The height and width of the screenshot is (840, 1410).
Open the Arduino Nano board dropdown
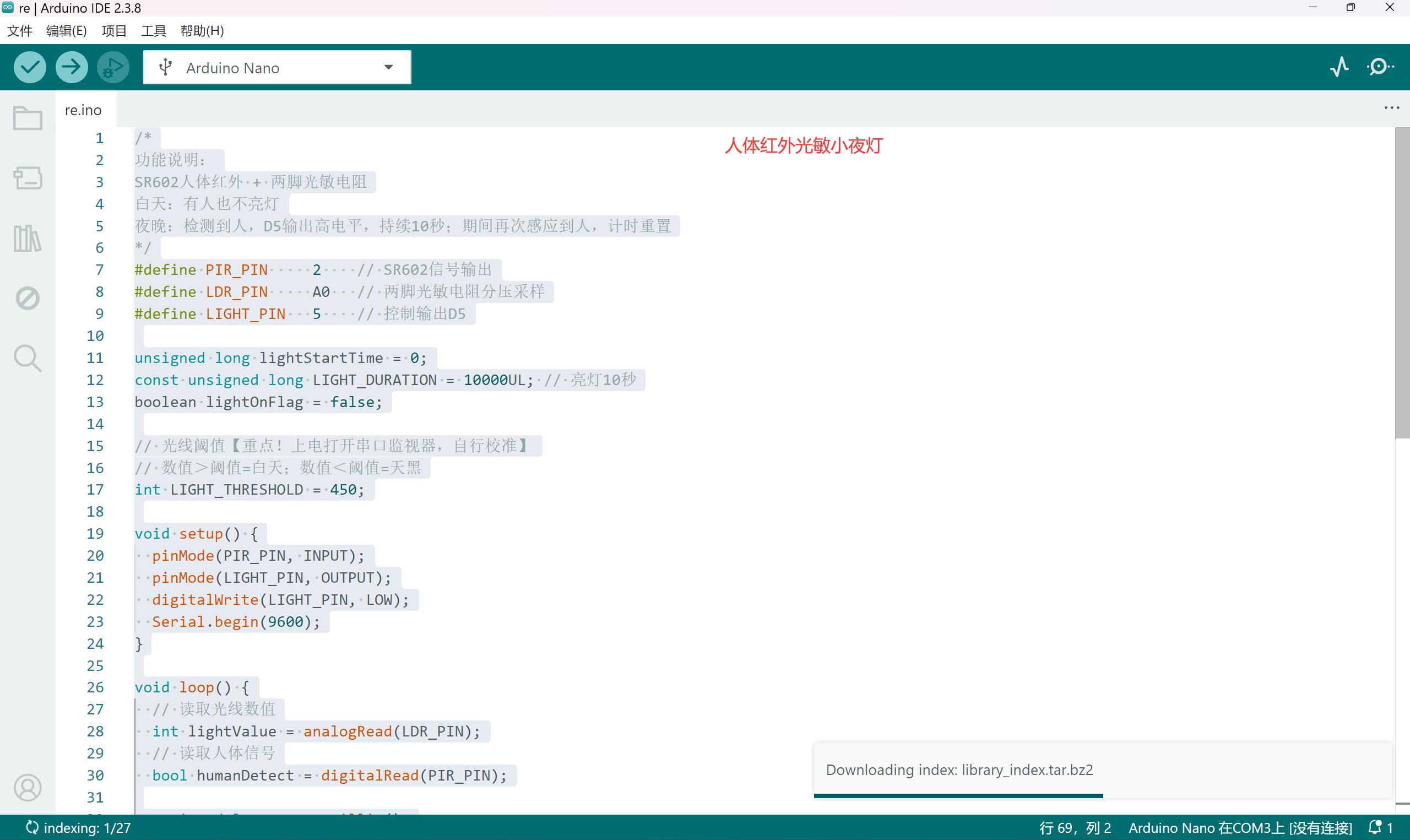point(277,67)
